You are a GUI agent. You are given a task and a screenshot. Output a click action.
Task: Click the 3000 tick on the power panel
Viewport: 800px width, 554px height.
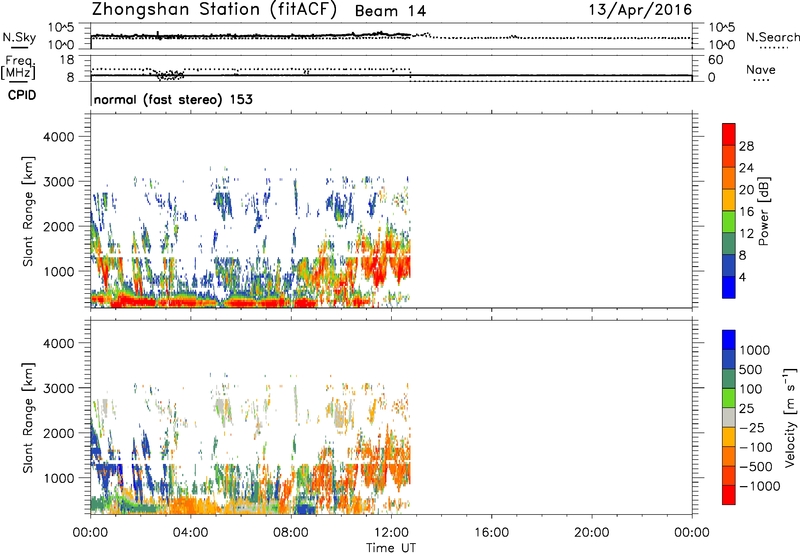click(x=59, y=182)
